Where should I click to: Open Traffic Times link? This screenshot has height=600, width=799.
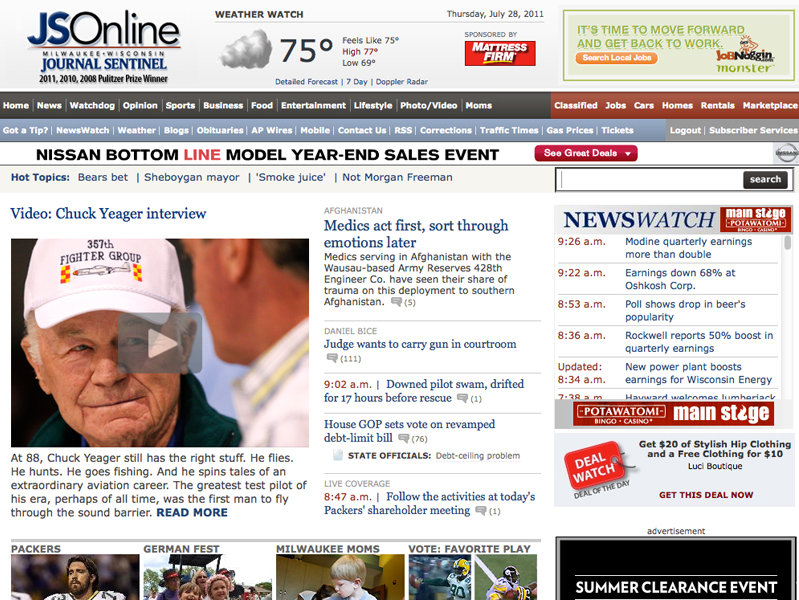[509, 131]
